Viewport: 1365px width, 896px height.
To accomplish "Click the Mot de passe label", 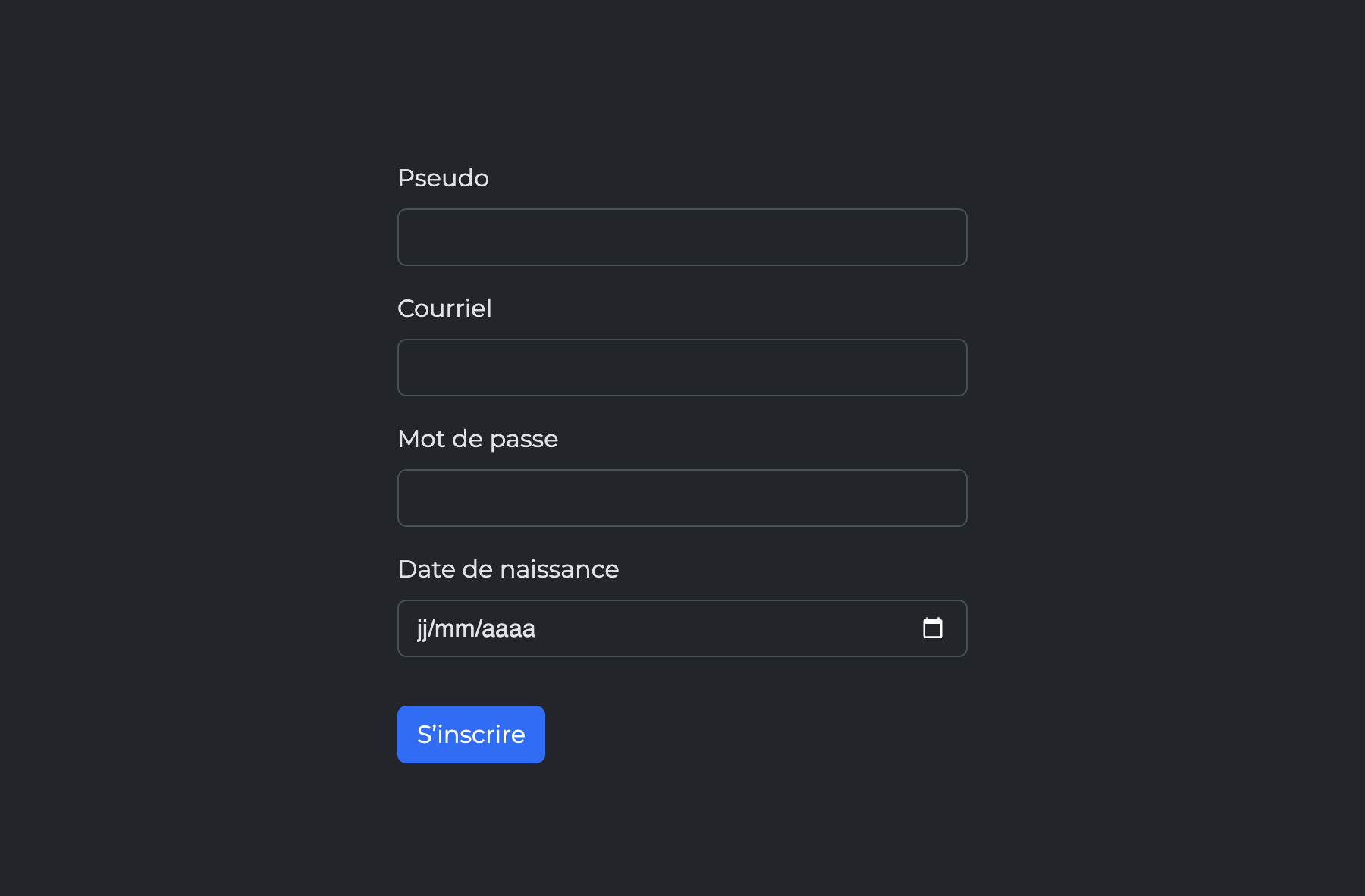I will [478, 439].
